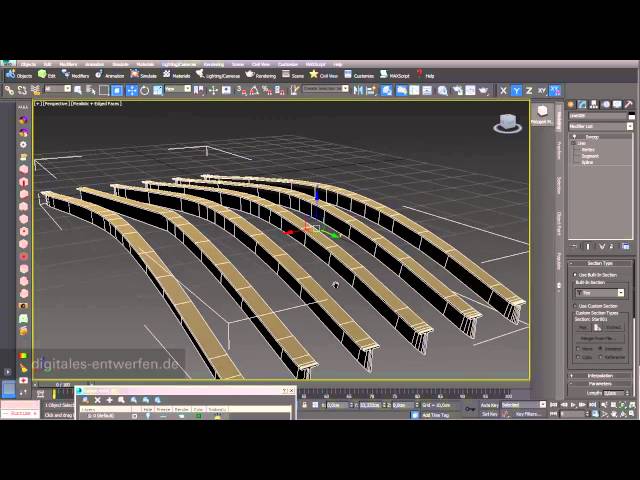This screenshot has width=640, height=480.
Task: Select the Rectangular Selection Region tool
Action: (104, 90)
